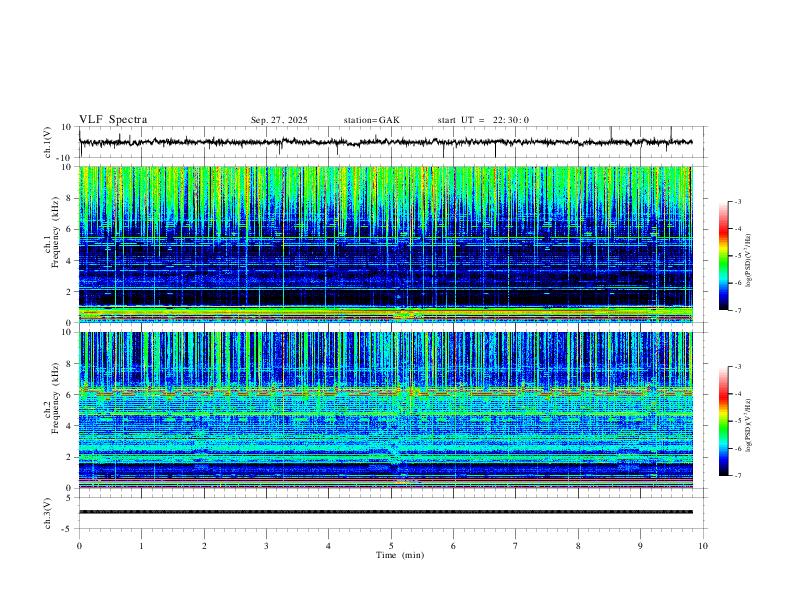792x612 pixels.
Task: Click time axis tick label '0'
Action: [x=79, y=546]
